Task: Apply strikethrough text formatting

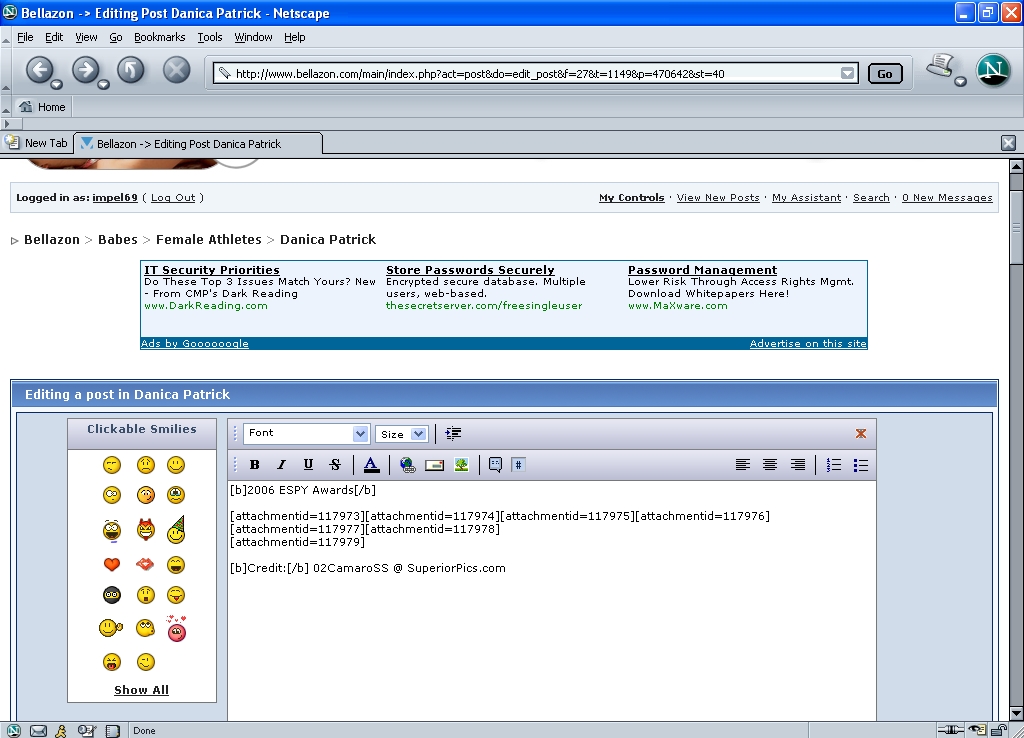Action: [x=335, y=465]
